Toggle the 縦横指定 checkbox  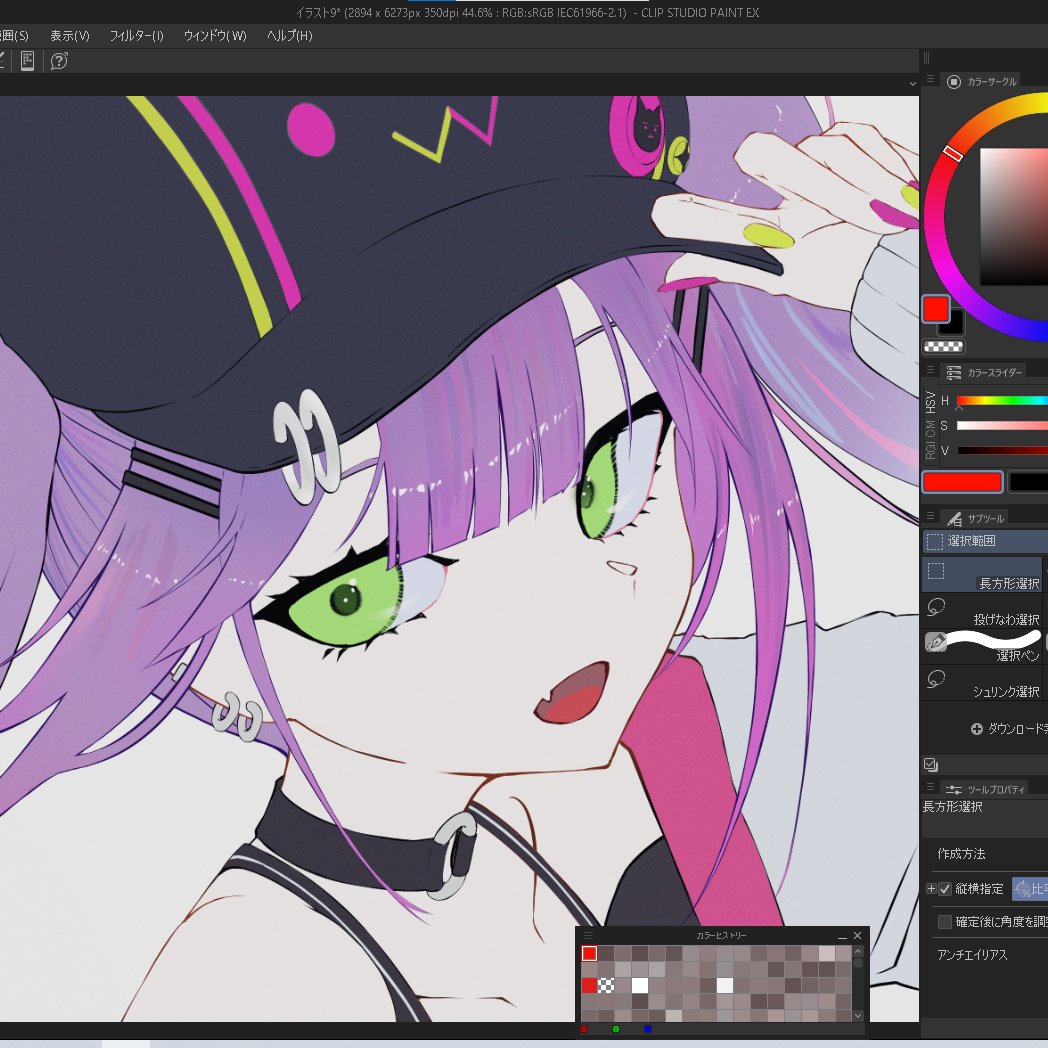(x=944, y=888)
